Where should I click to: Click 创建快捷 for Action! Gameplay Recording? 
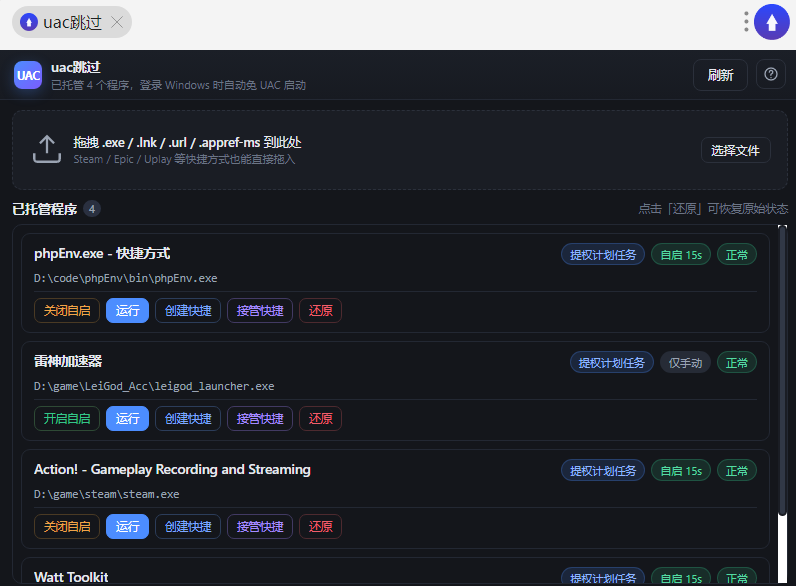tap(188, 527)
